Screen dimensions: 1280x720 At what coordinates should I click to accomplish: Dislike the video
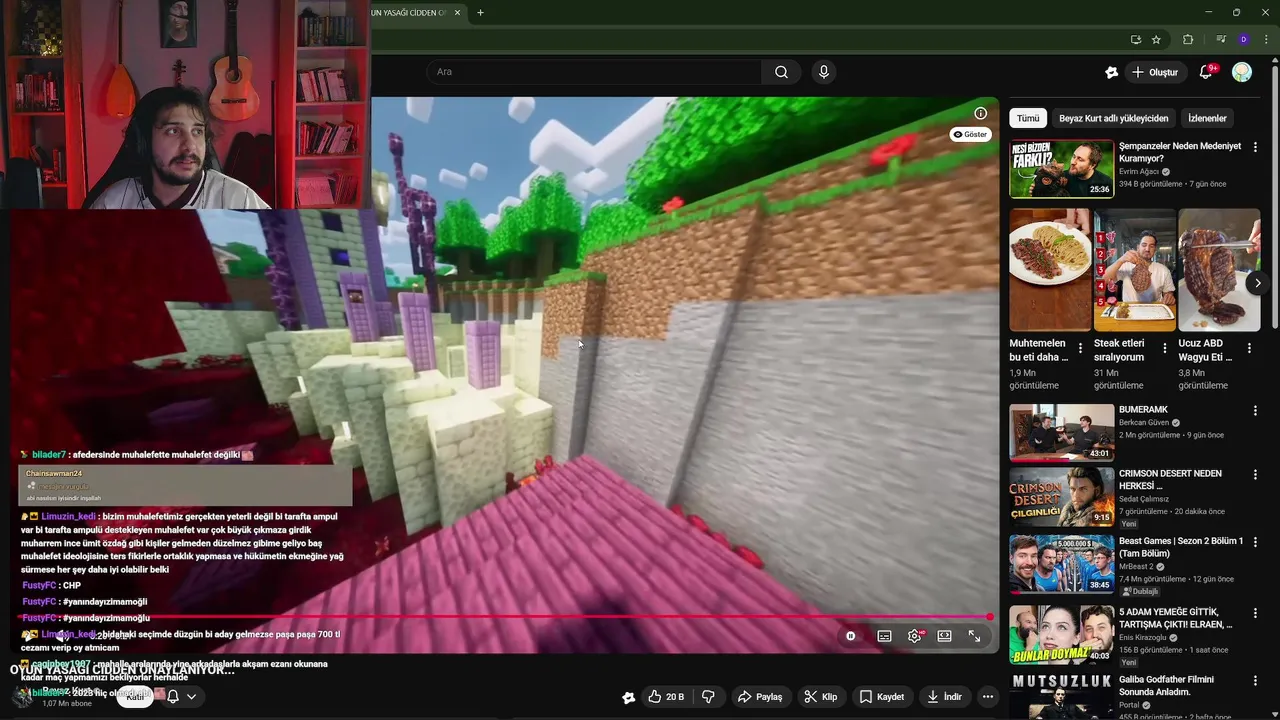(x=708, y=697)
